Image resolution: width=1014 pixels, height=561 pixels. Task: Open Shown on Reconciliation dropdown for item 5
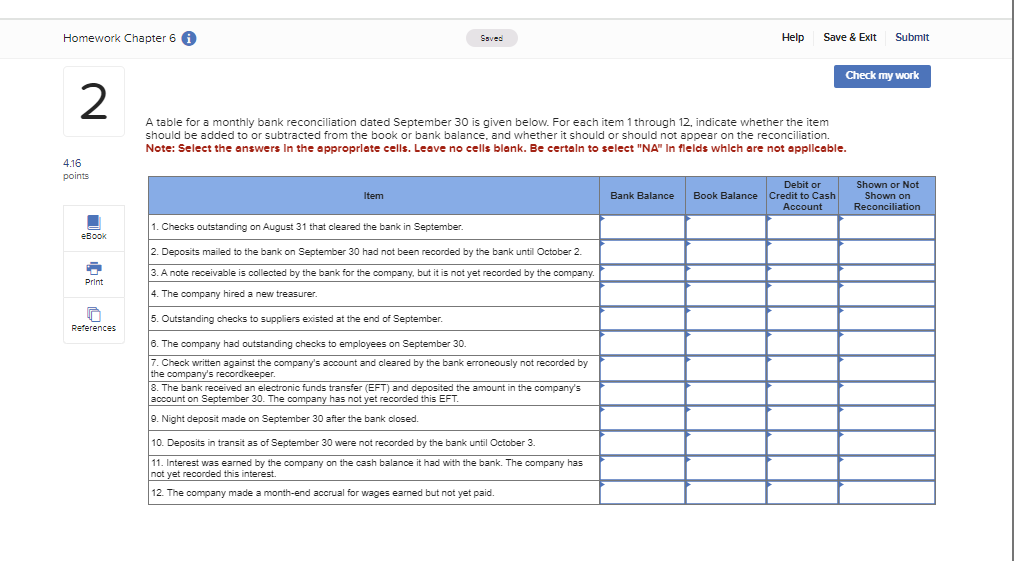tap(887, 319)
